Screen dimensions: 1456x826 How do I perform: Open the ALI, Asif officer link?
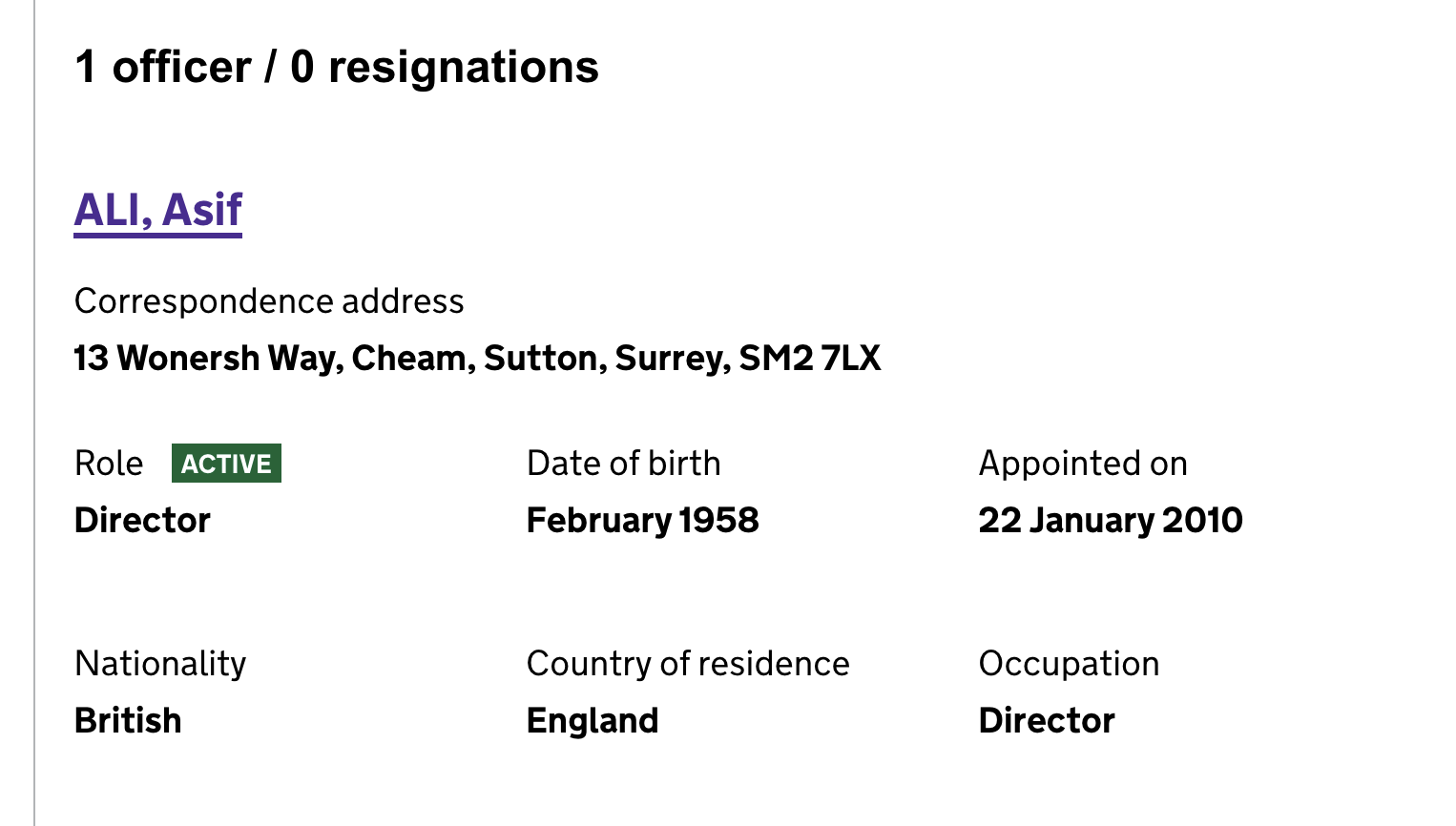click(x=158, y=211)
